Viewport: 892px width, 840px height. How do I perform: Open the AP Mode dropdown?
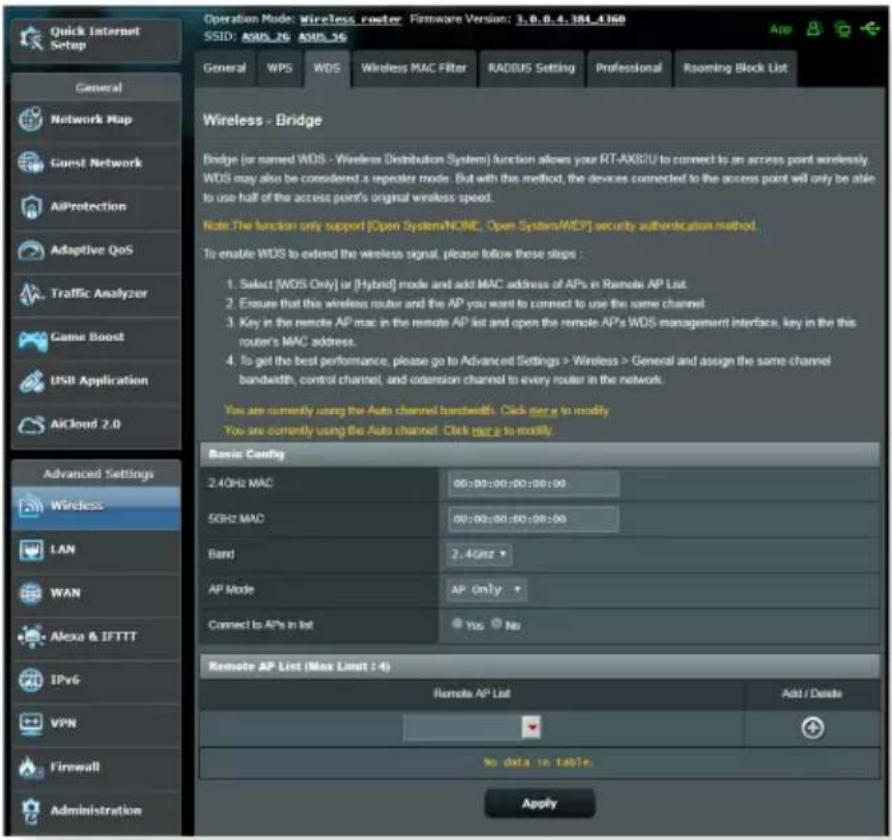486,589
